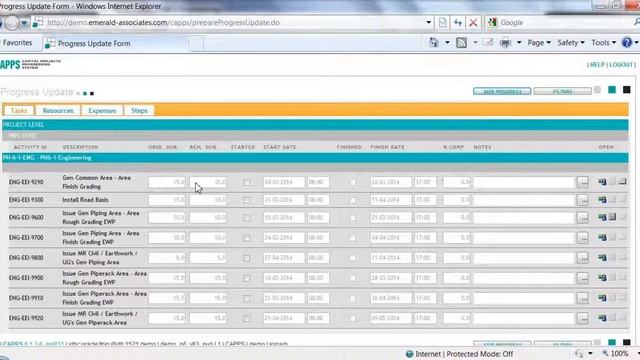The height and width of the screenshot is (360, 640).
Task: Expand notes ellipsis button for ENG-EEI-9300
Action: point(583,200)
